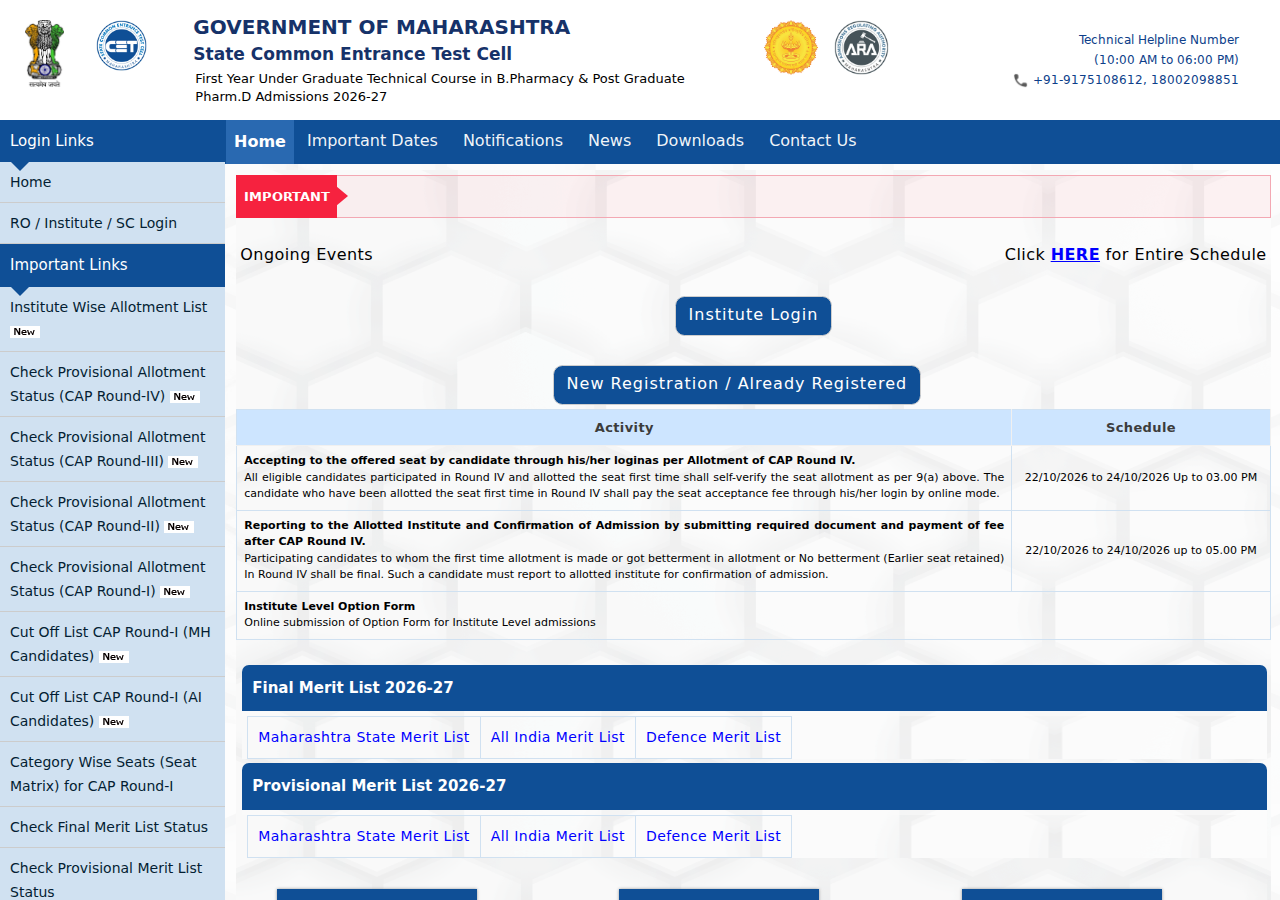The image size is (1280, 900).
Task: Check Provisional Allotment Status for CAP Round-I
Action: (x=112, y=579)
